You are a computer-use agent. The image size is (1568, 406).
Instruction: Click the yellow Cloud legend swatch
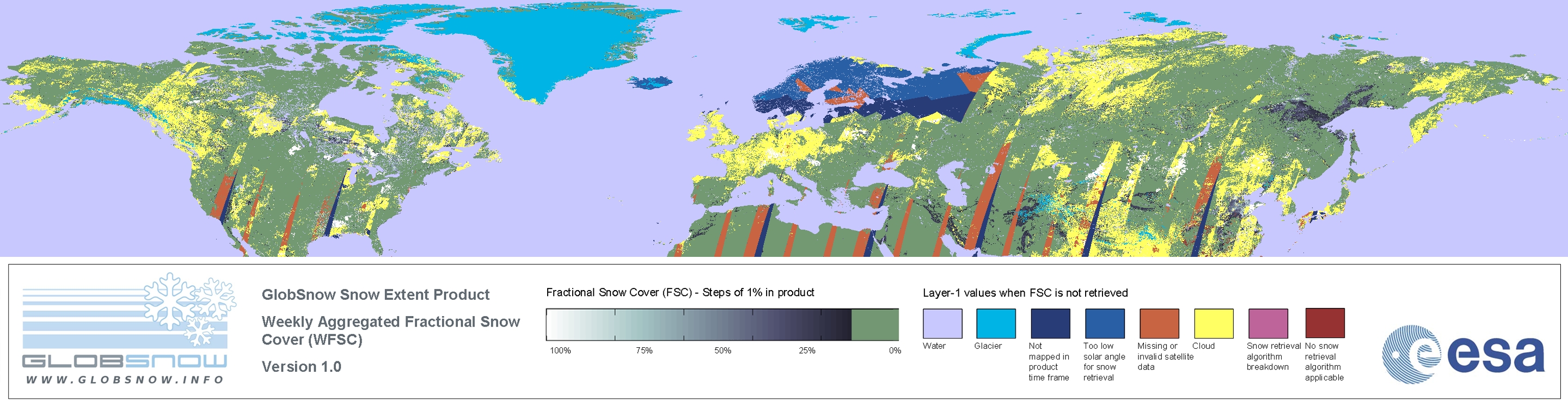(1213, 323)
